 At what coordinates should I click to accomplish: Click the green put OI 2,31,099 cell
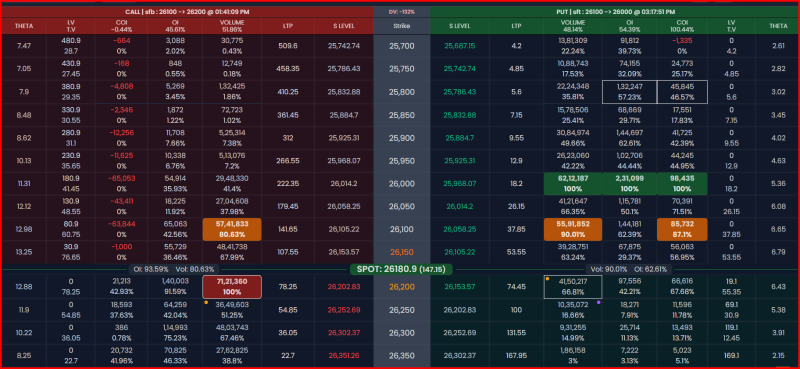(630, 183)
